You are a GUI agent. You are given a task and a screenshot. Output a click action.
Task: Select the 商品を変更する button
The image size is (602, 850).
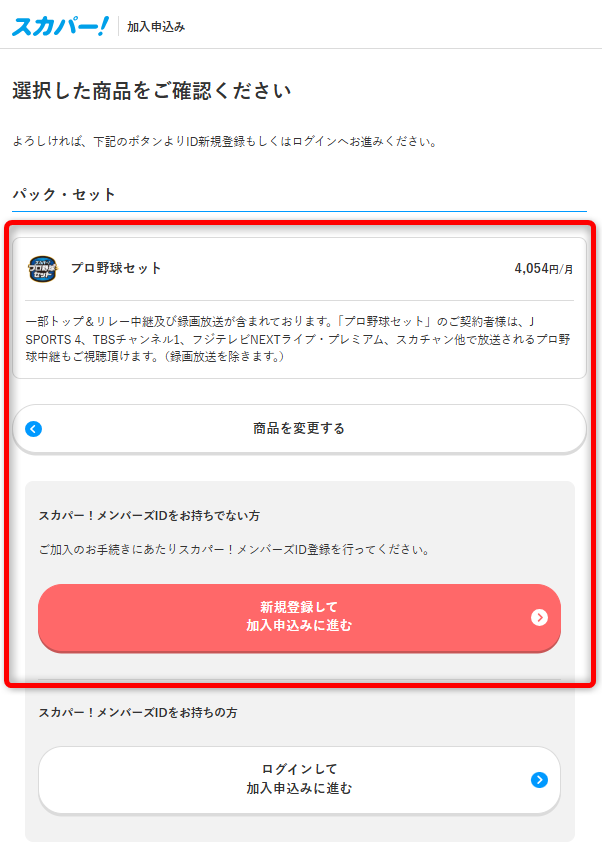[x=299, y=429]
